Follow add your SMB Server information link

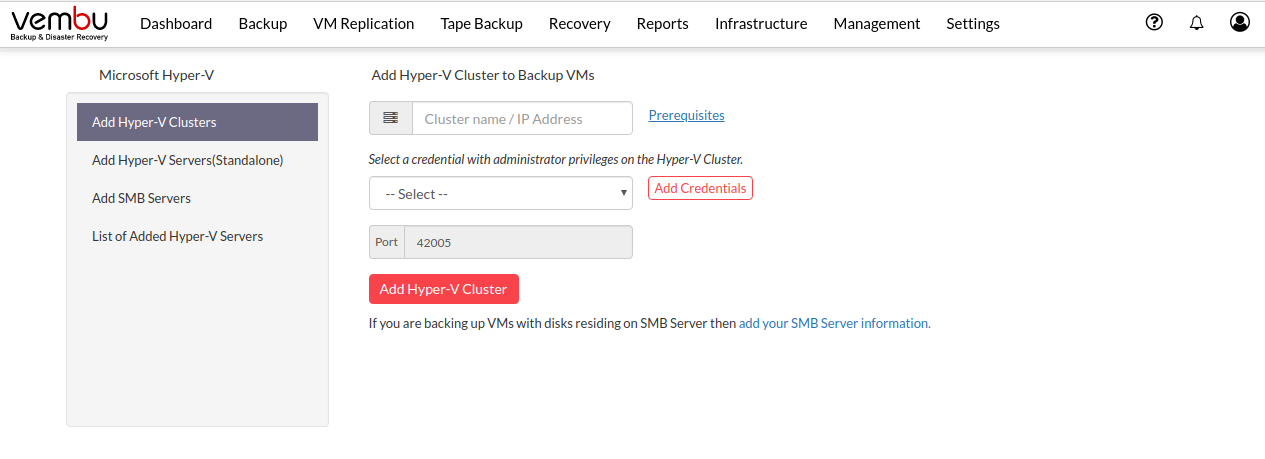point(835,323)
